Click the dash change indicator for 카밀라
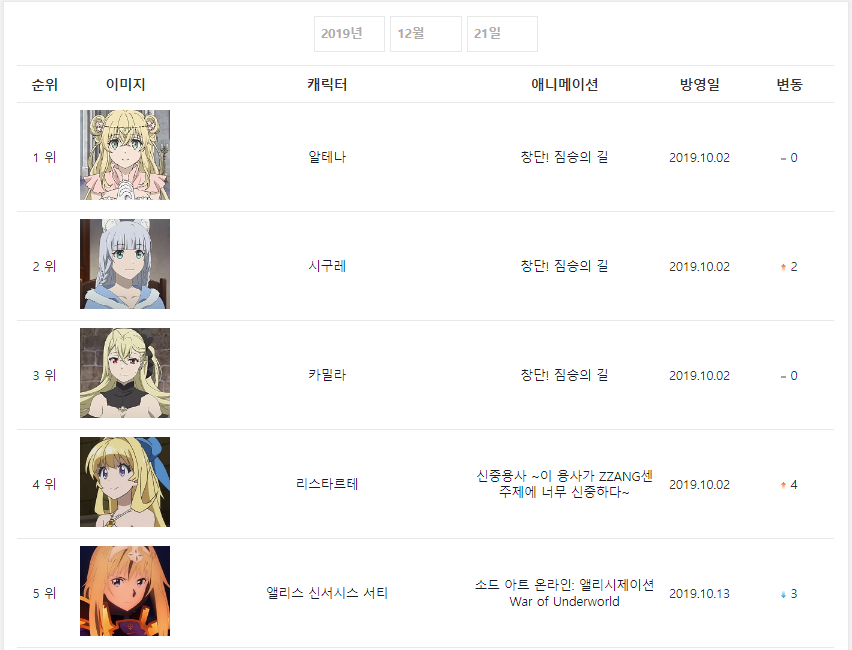 (783, 377)
